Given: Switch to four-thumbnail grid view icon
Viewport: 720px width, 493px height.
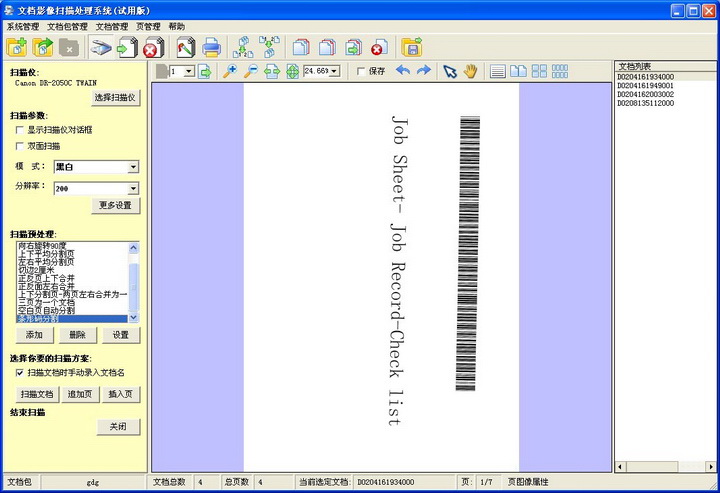Looking at the screenshot, I should pos(539,71).
